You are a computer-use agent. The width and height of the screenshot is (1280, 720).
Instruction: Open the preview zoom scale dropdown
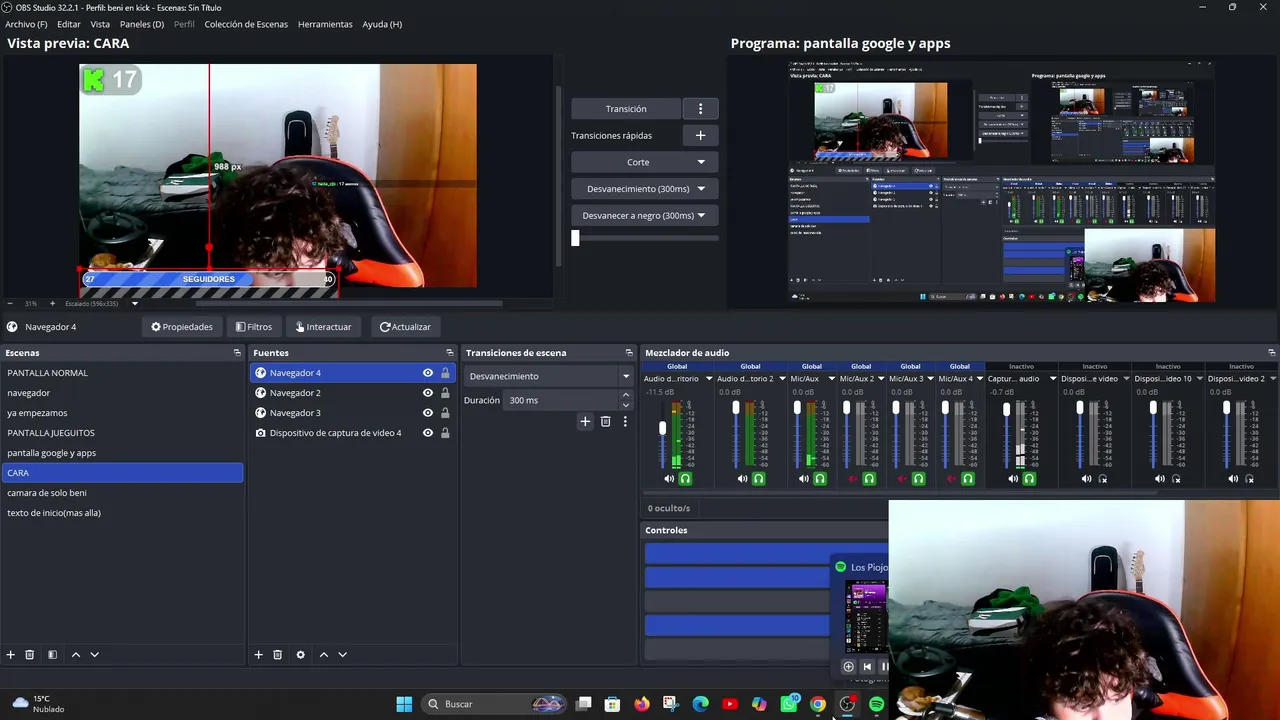click(135, 304)
